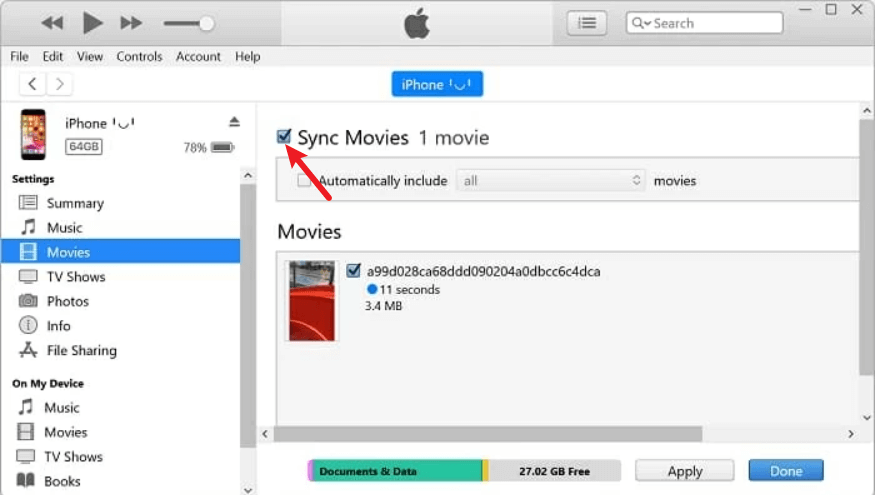Go forward with the right chevron
The width and height of the screenshot is (875, 495).
click(59, 84)
